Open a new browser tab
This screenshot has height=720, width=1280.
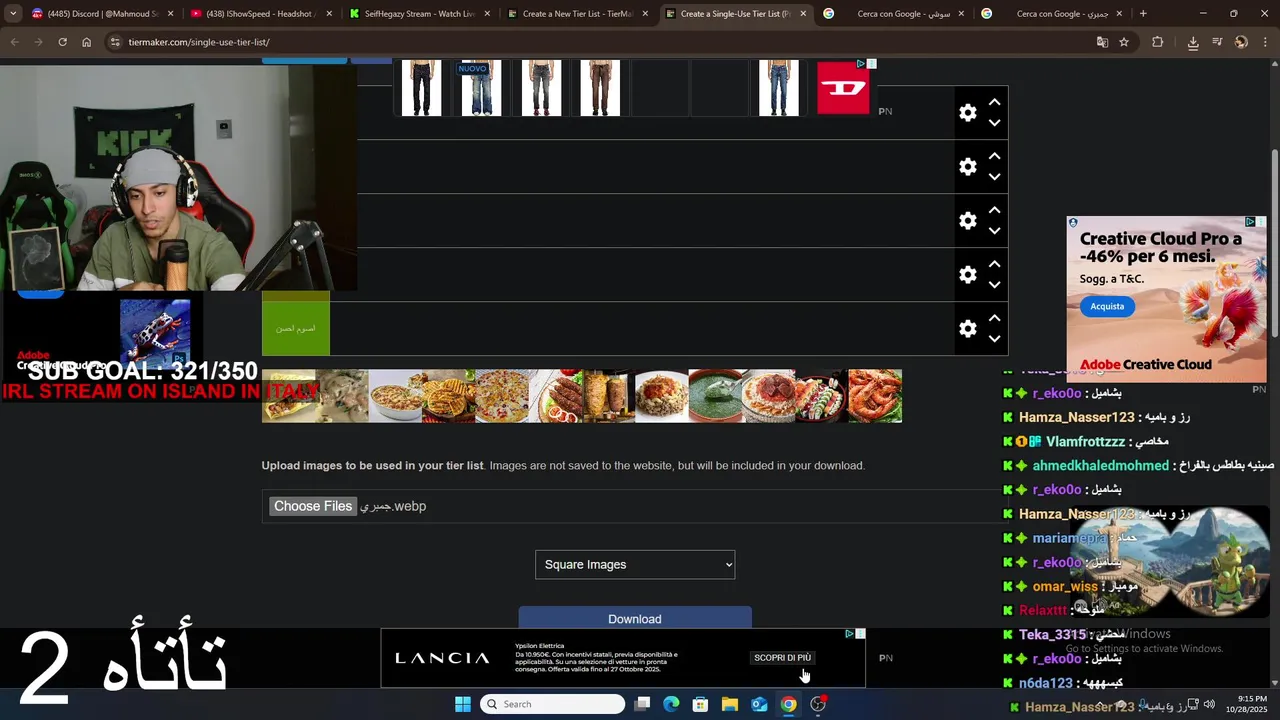[1143, 14]
